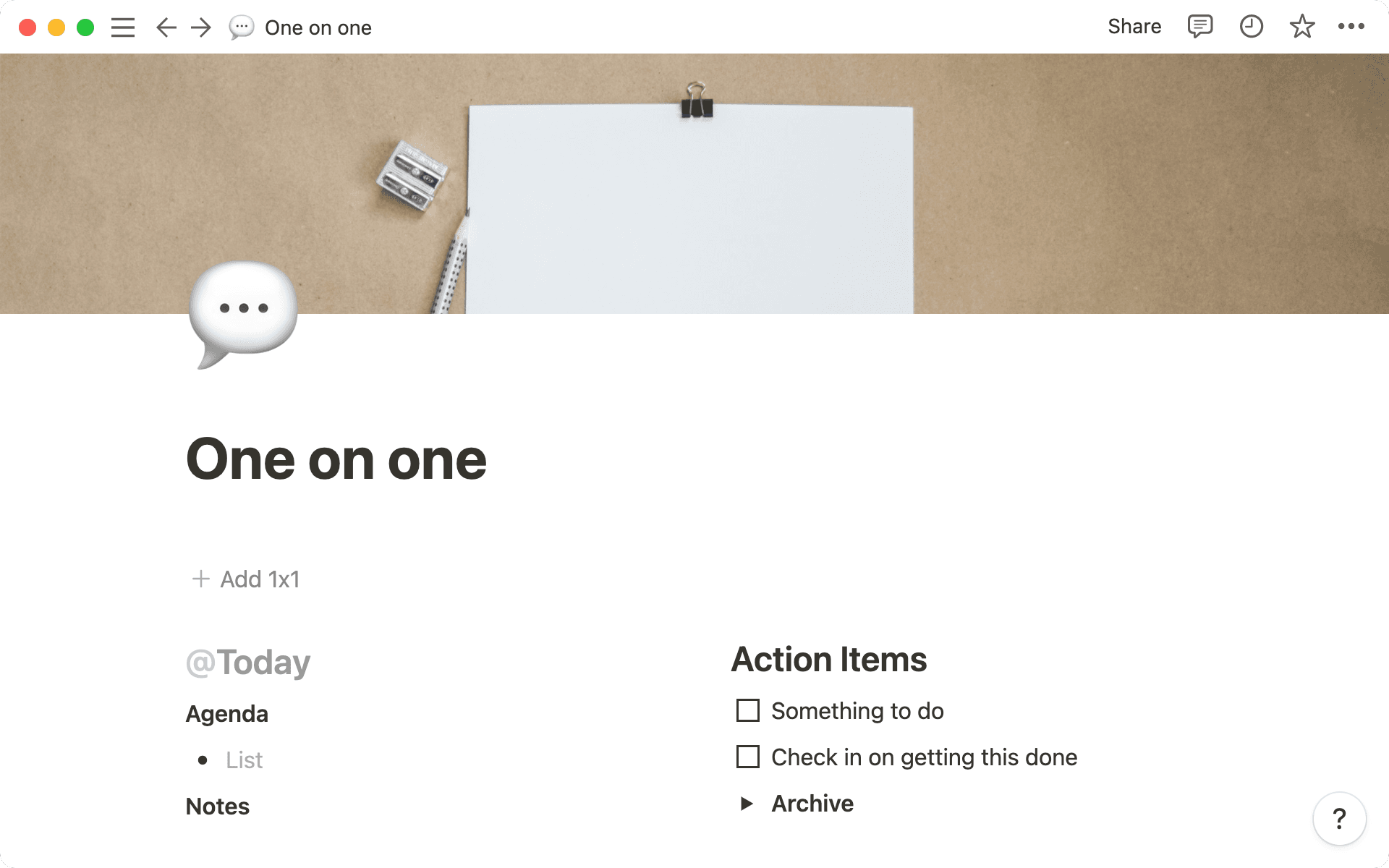Navigate forward using the right arrow

200,27
